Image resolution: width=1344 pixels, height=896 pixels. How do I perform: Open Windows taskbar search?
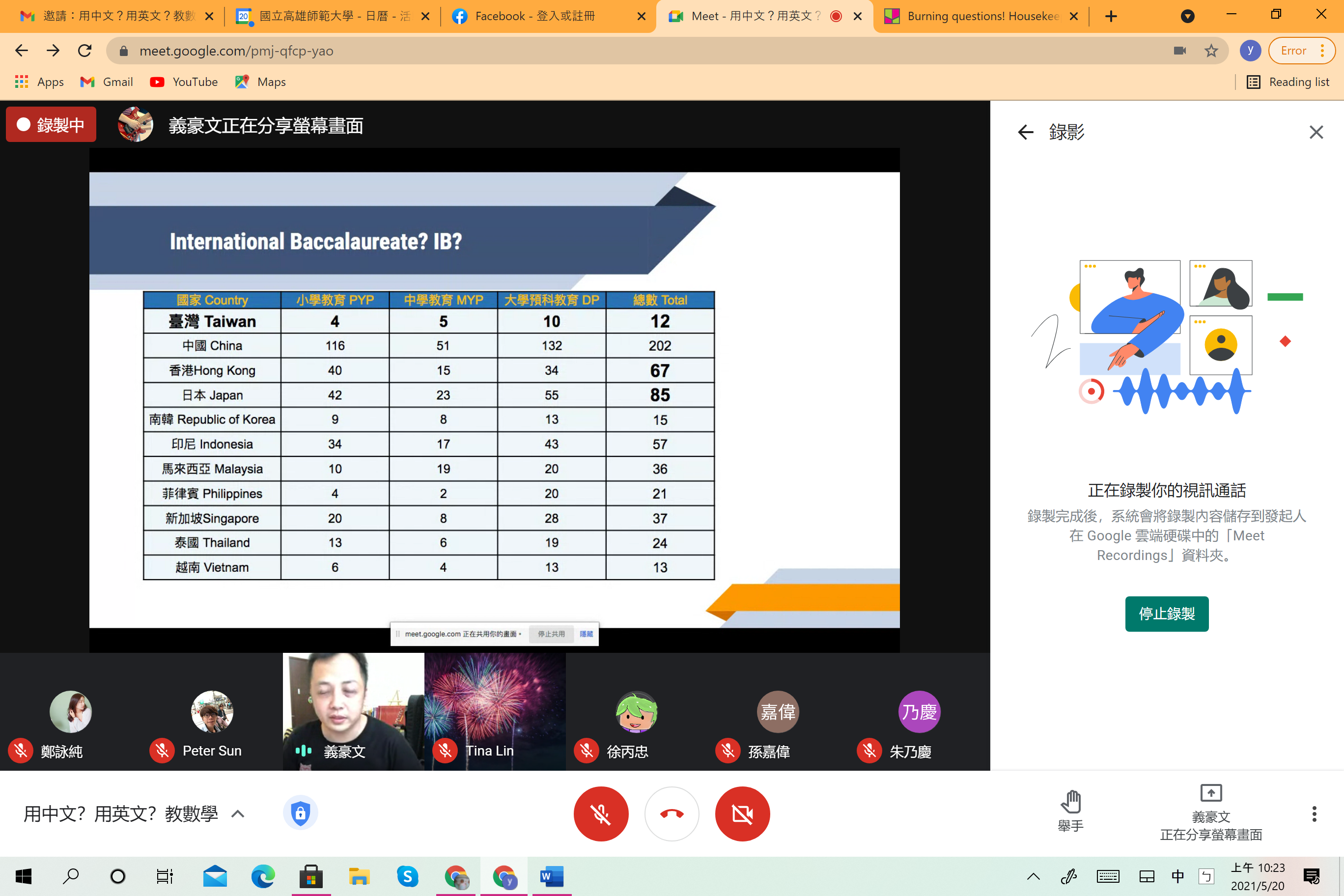click(71, 876)
